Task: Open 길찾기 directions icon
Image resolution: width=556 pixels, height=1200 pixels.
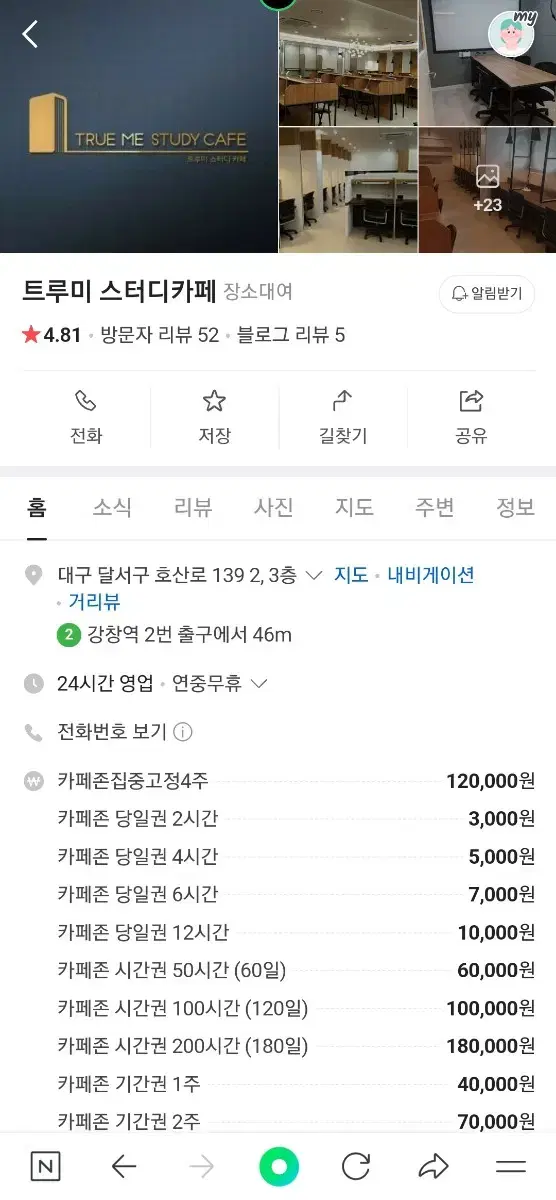Action: point(342,401)
